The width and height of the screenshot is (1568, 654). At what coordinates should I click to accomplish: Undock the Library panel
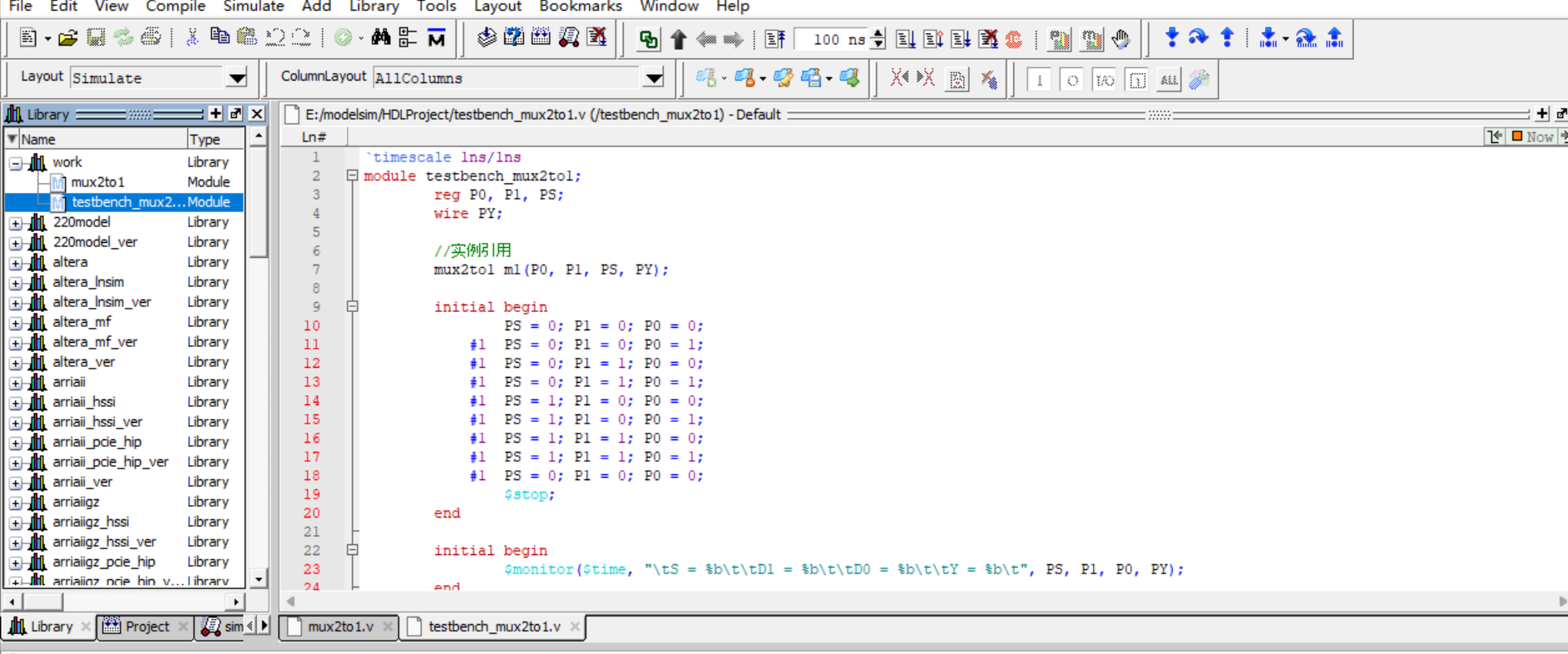(x=236, y=114)
